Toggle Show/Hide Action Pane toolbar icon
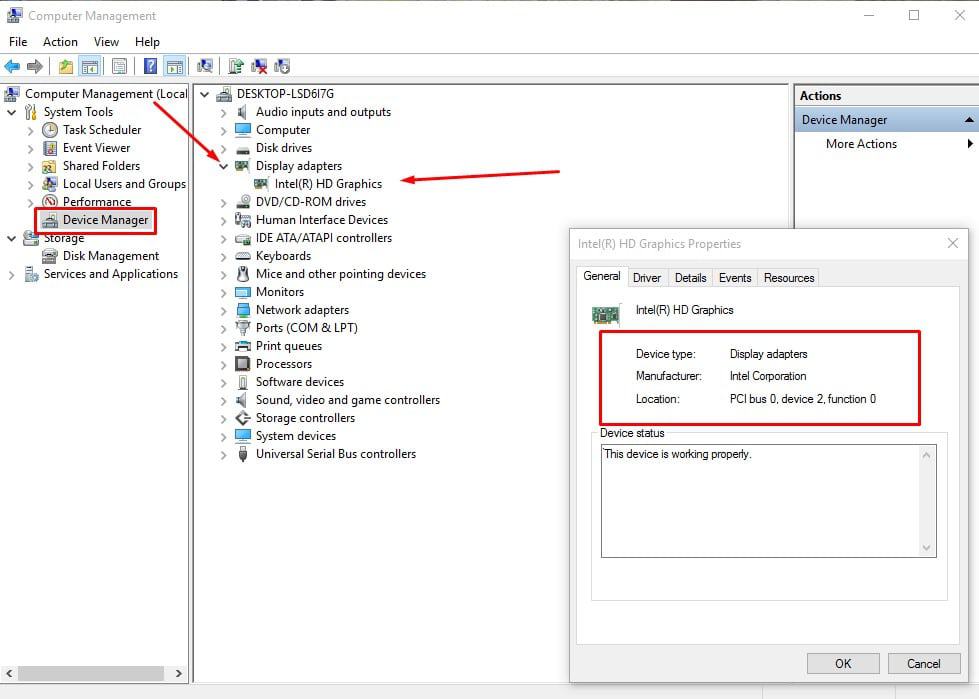The image size is (979, 699). 175,67
